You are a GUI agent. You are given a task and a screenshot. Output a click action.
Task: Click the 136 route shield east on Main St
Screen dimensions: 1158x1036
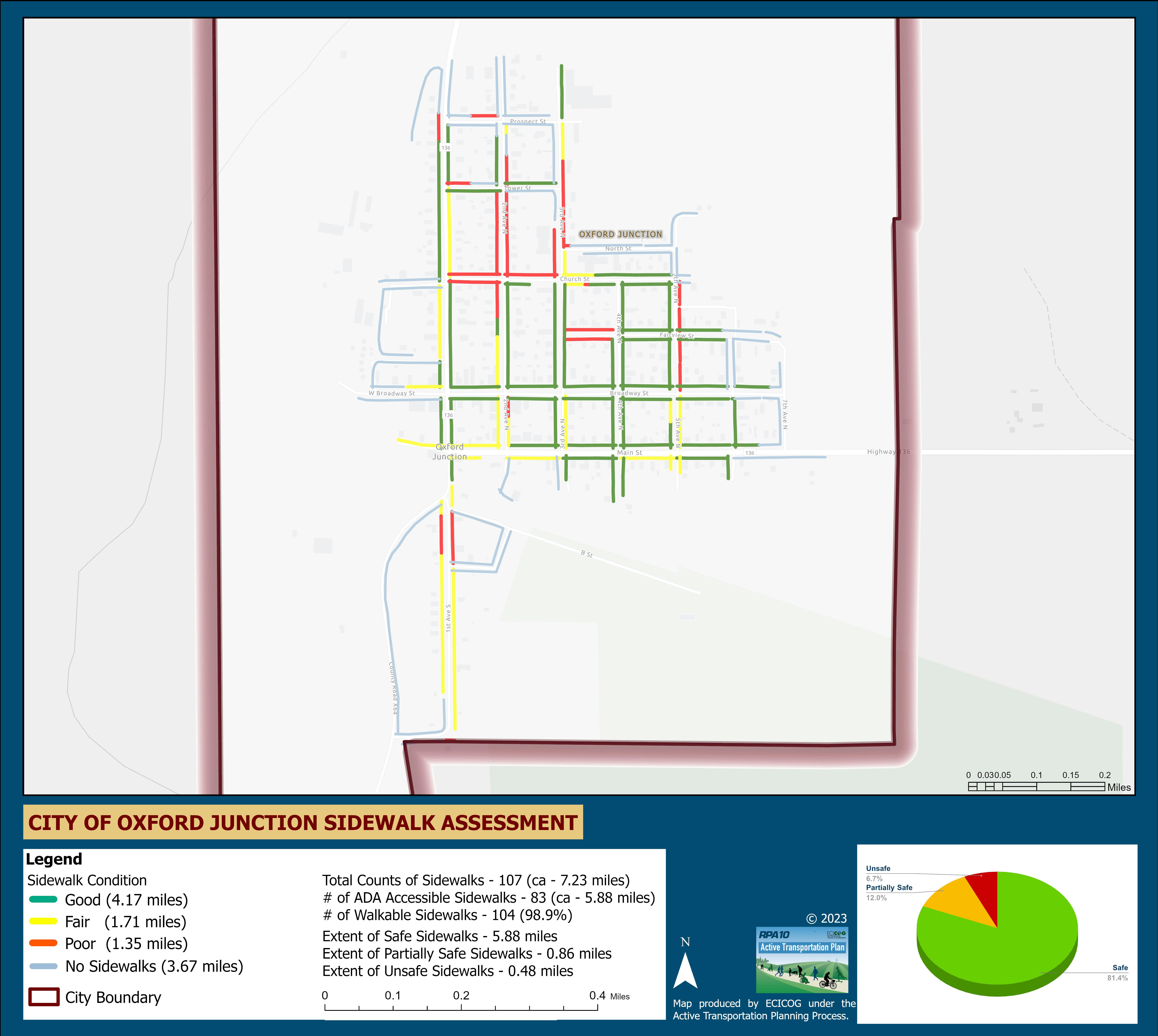pos(750,453)
